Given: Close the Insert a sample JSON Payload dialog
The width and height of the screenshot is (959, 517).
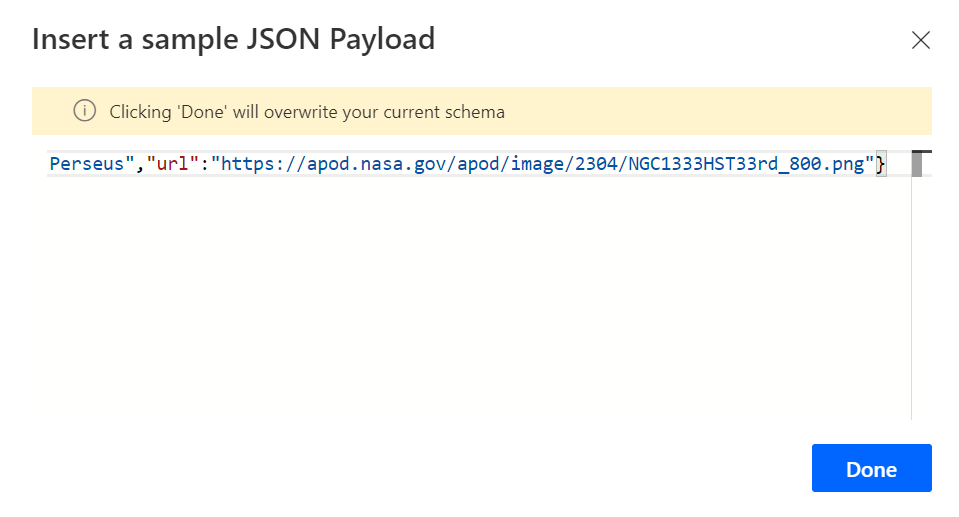Looking at the screenshot, I should pos(920,40).
